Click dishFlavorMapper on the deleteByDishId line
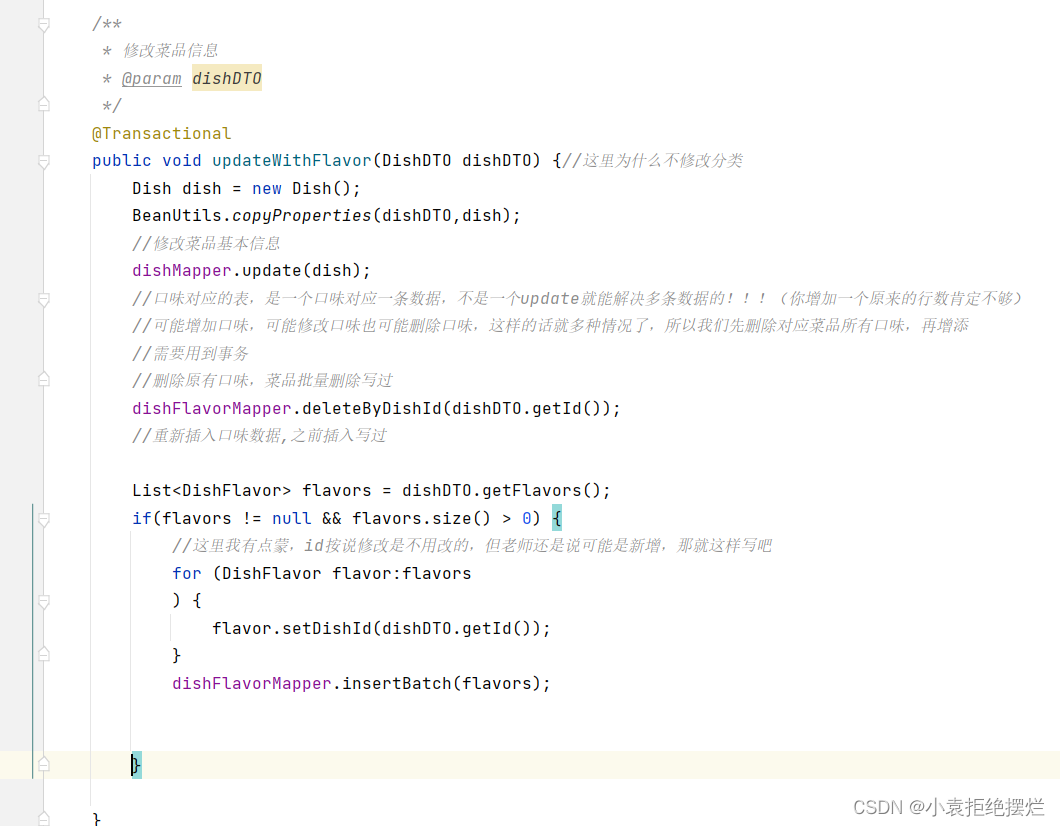This screenshot has height=826, width=1060. coord(212,408)
